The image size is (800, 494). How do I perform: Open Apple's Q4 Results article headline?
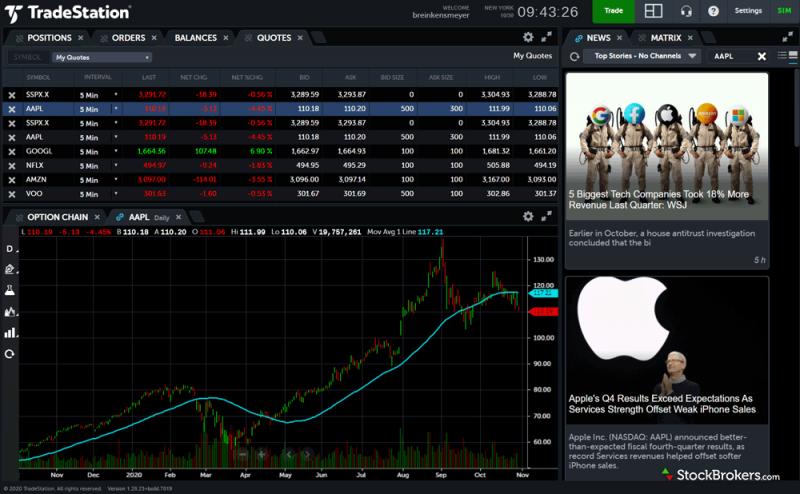(662, 404)
